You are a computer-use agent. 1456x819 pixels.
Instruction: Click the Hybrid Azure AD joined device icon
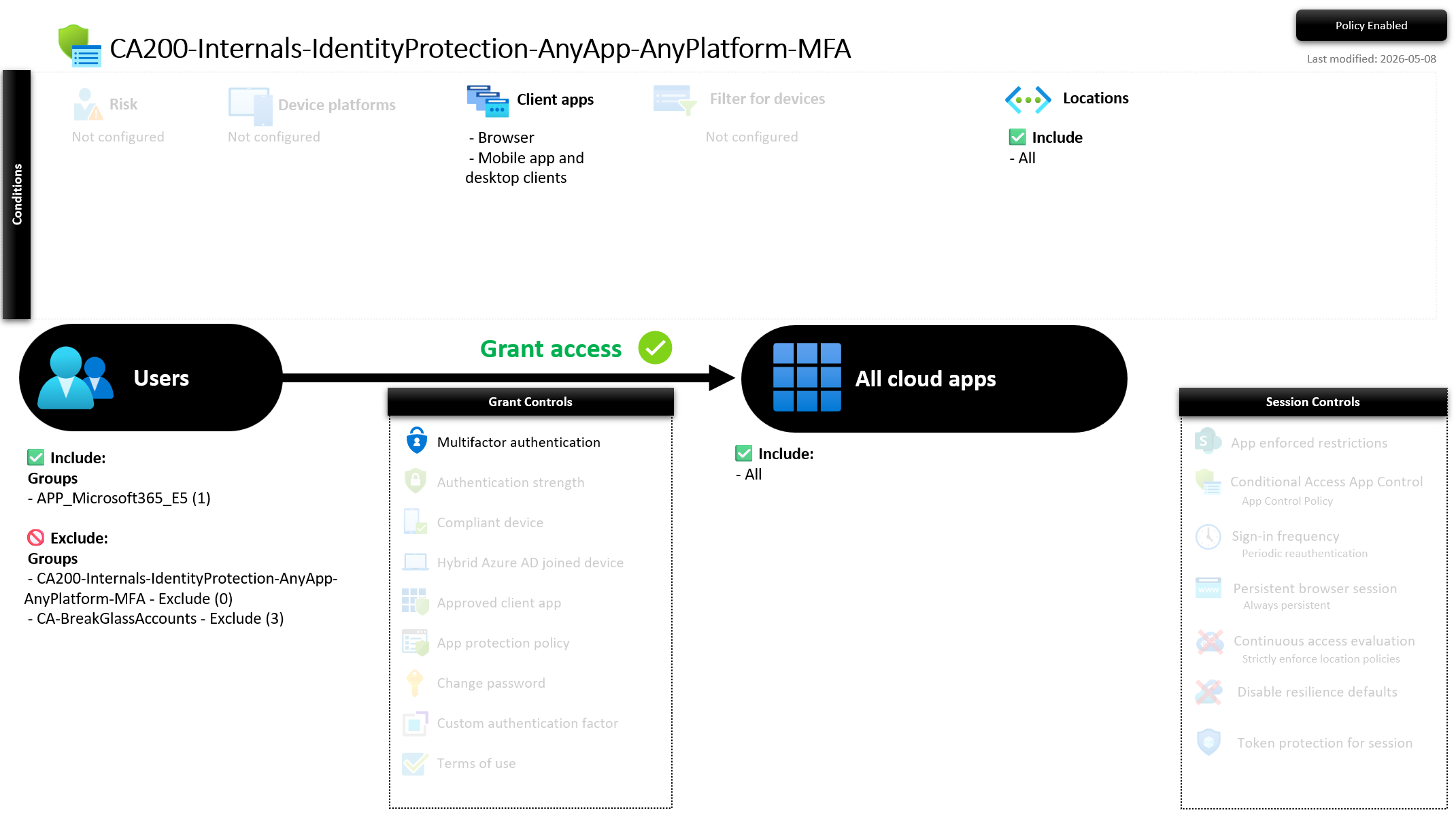[416, 562]
